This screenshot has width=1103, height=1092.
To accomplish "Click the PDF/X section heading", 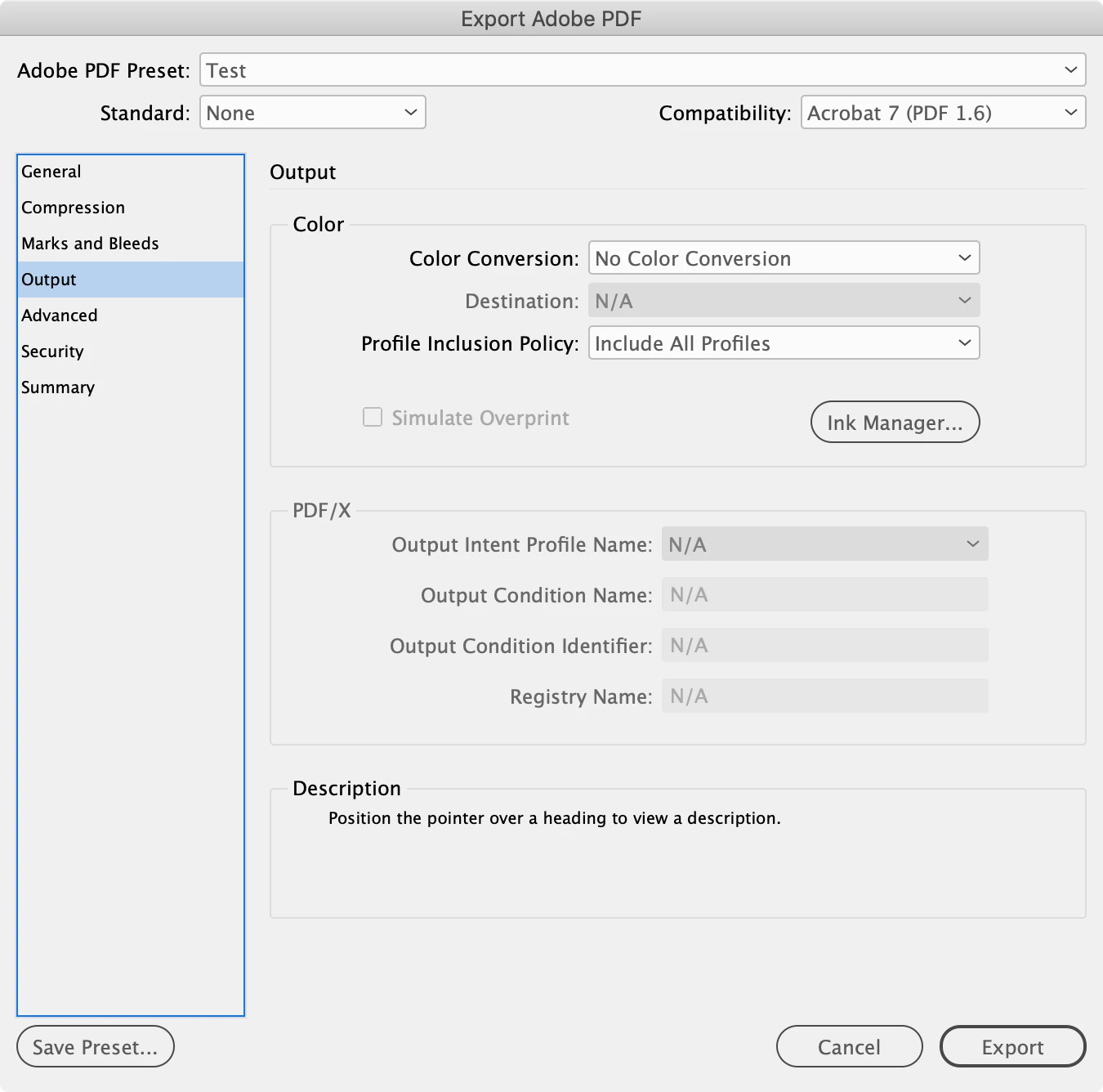I will (x=322, y=511).
